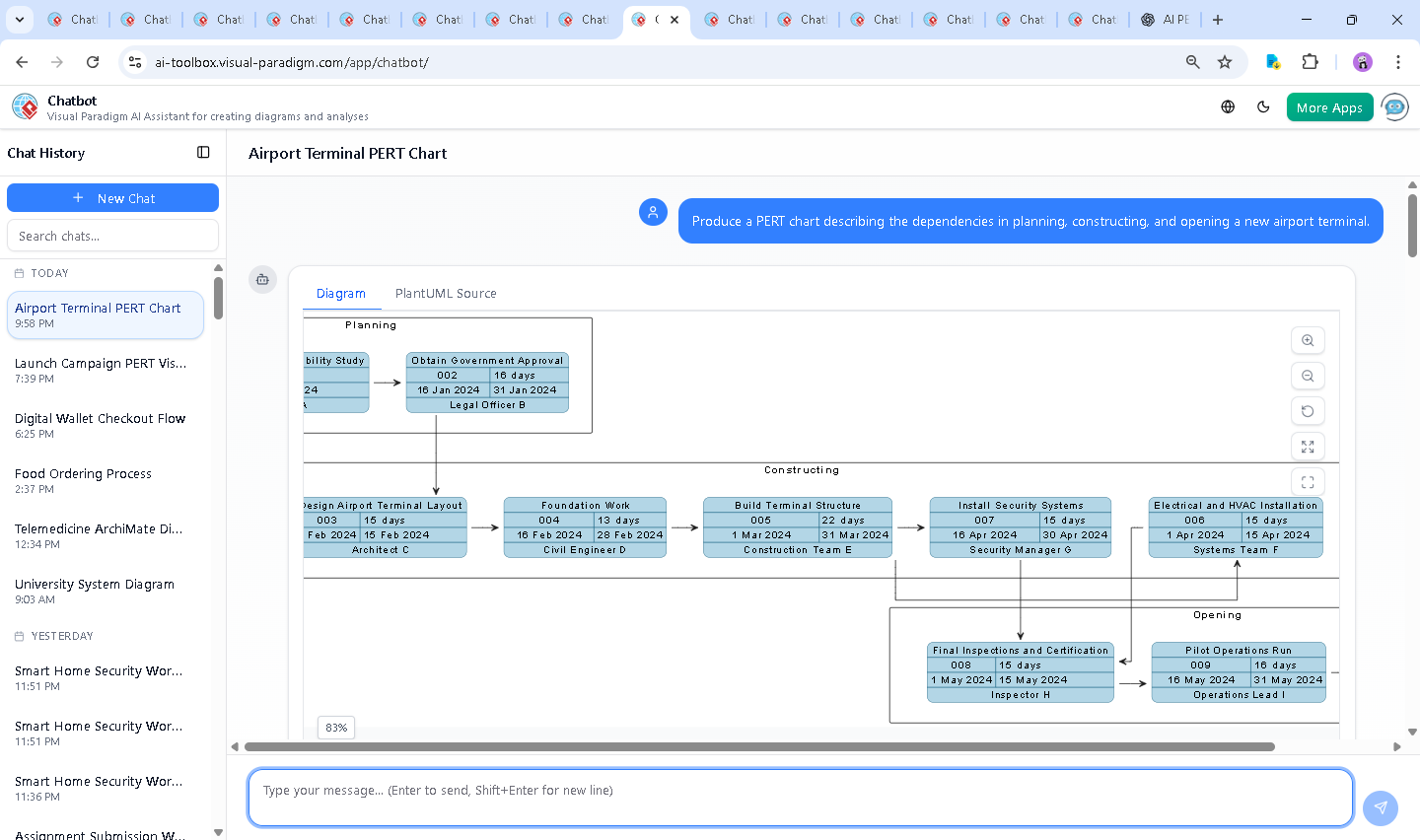This screenshot has width=1420, height=840.
Task: Toggle dark mode with moon icon
Action: (1263, 106)
